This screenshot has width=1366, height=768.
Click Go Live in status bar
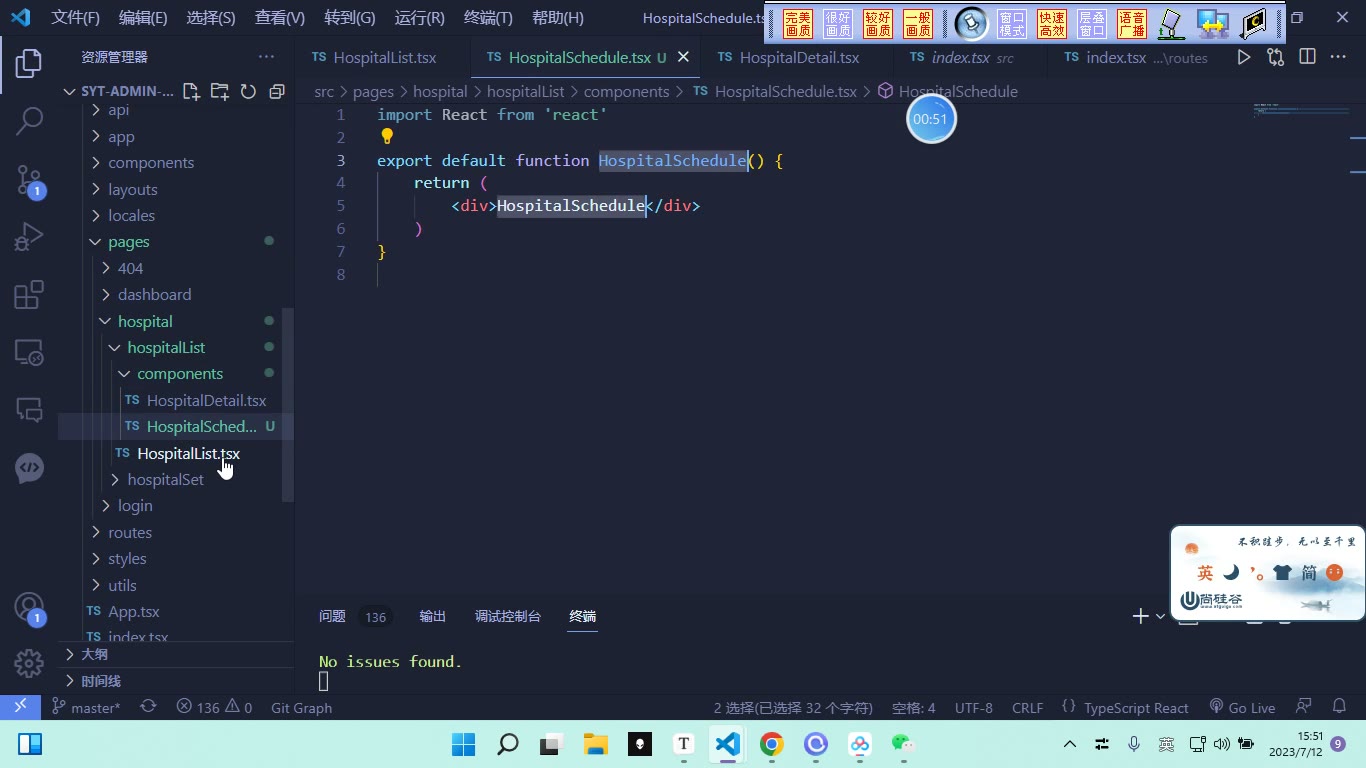click(1242, 707)
